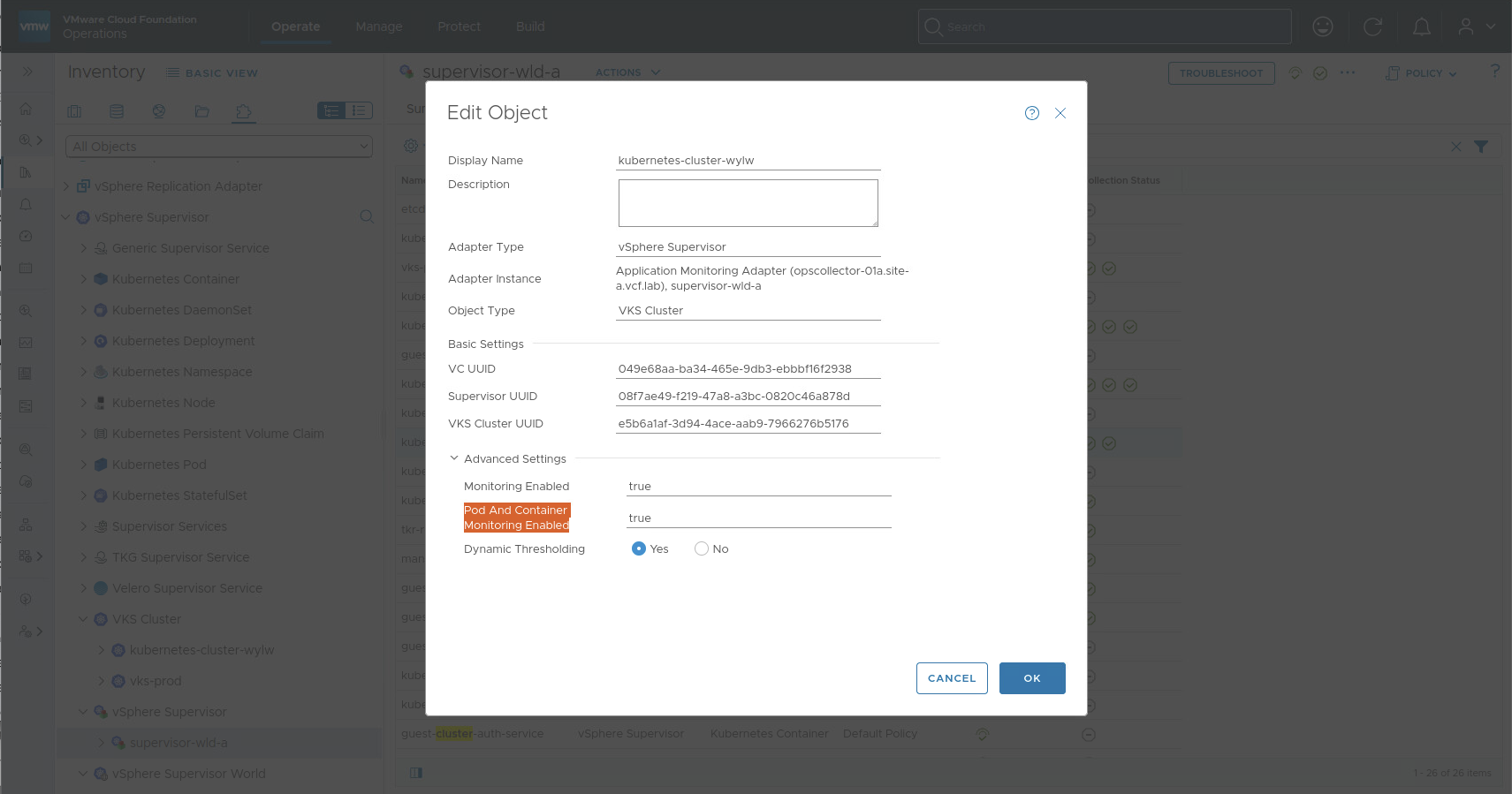Viewport: 1512px width, 794px height.
Task: Collapse the Advanced Settings section
Action: [x=454, y=458]
